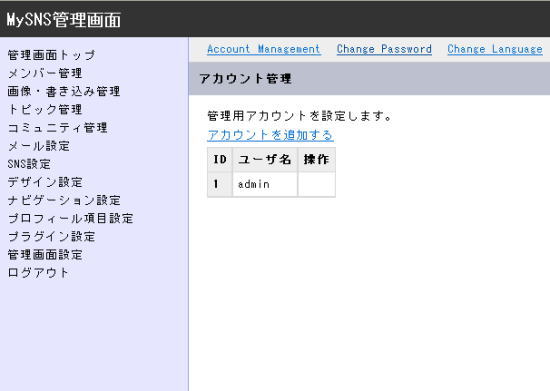Click the アカウント管理 section heading
Viewport: 550px width, 391px height.
246,79
